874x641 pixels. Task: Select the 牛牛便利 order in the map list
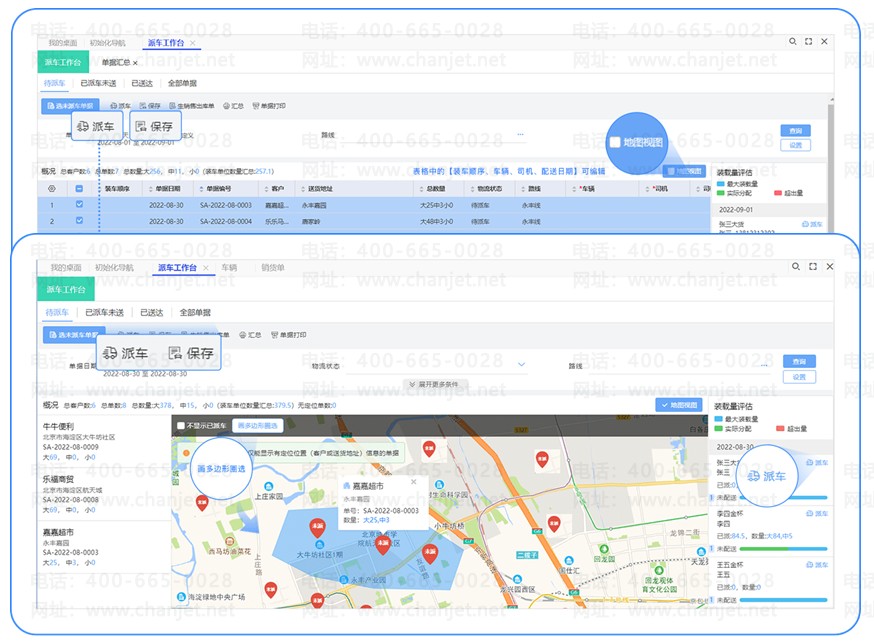(x=104, y=441)
